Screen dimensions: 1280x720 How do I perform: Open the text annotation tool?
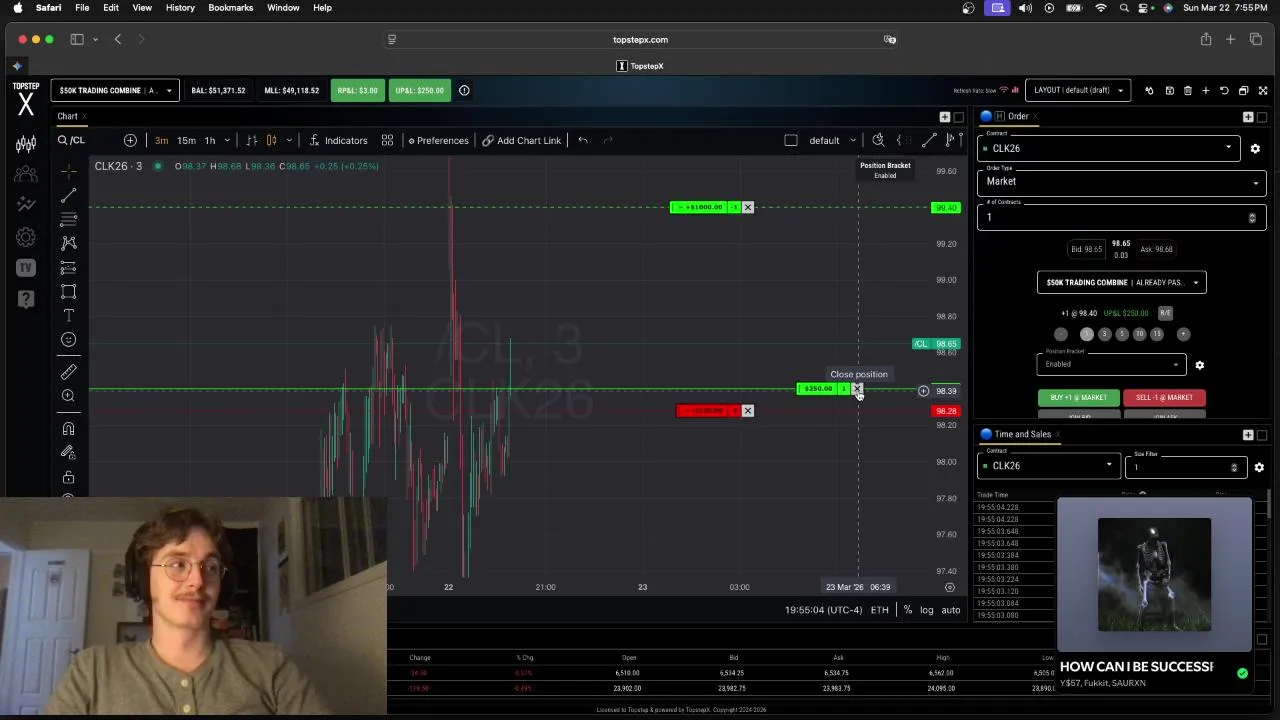(x=68, y=316)
